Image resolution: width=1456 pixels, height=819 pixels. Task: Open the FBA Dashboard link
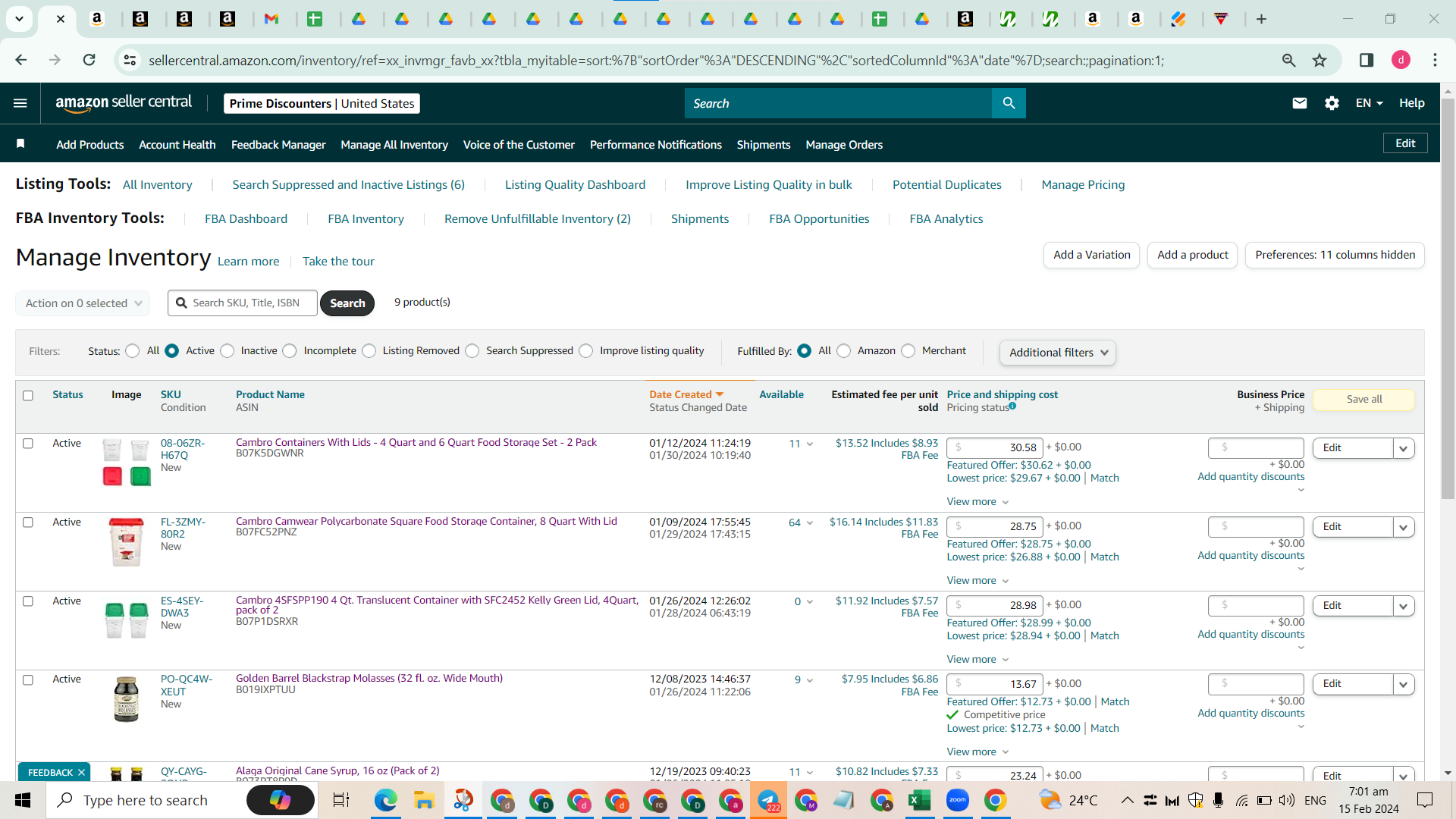coord(246,218)
